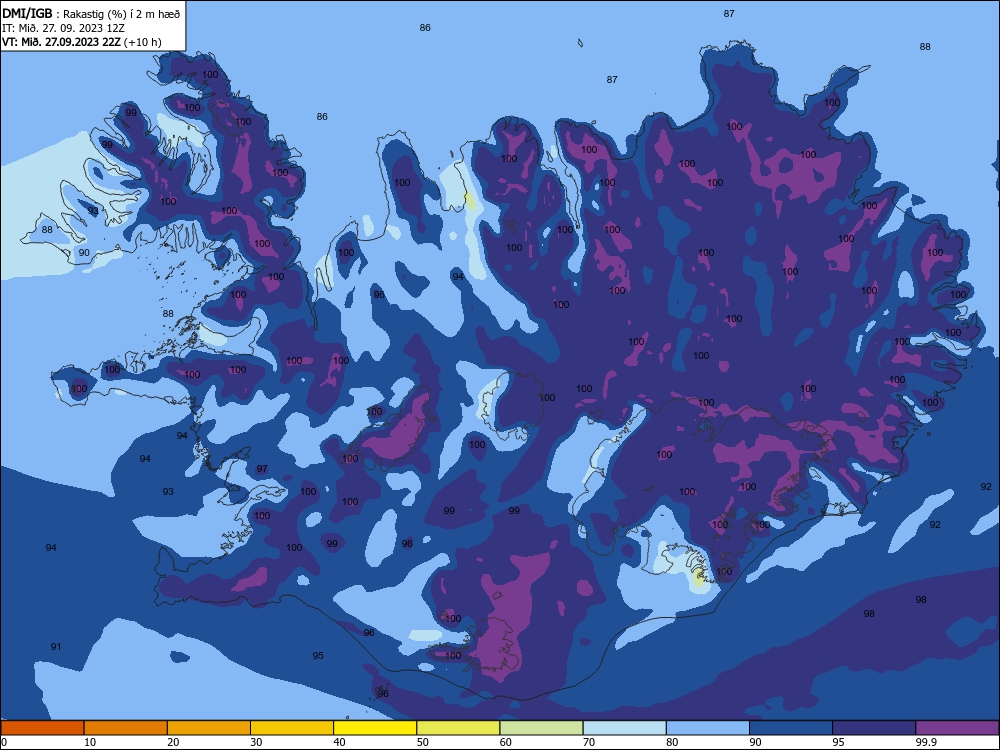The width and height of the screenshot is (1000, 750).
Task: Click the dark orange 0–10 legend swatch
Action: 42,728
